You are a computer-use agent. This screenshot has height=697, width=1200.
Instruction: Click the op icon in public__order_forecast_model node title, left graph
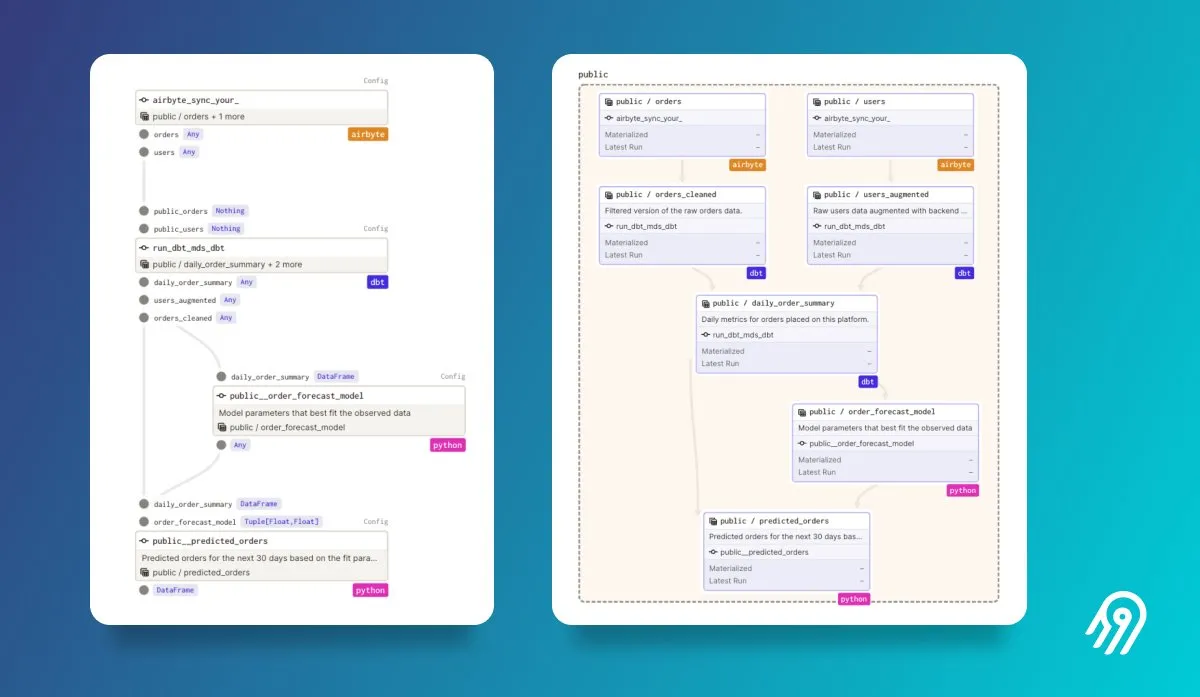click(221, 396)
